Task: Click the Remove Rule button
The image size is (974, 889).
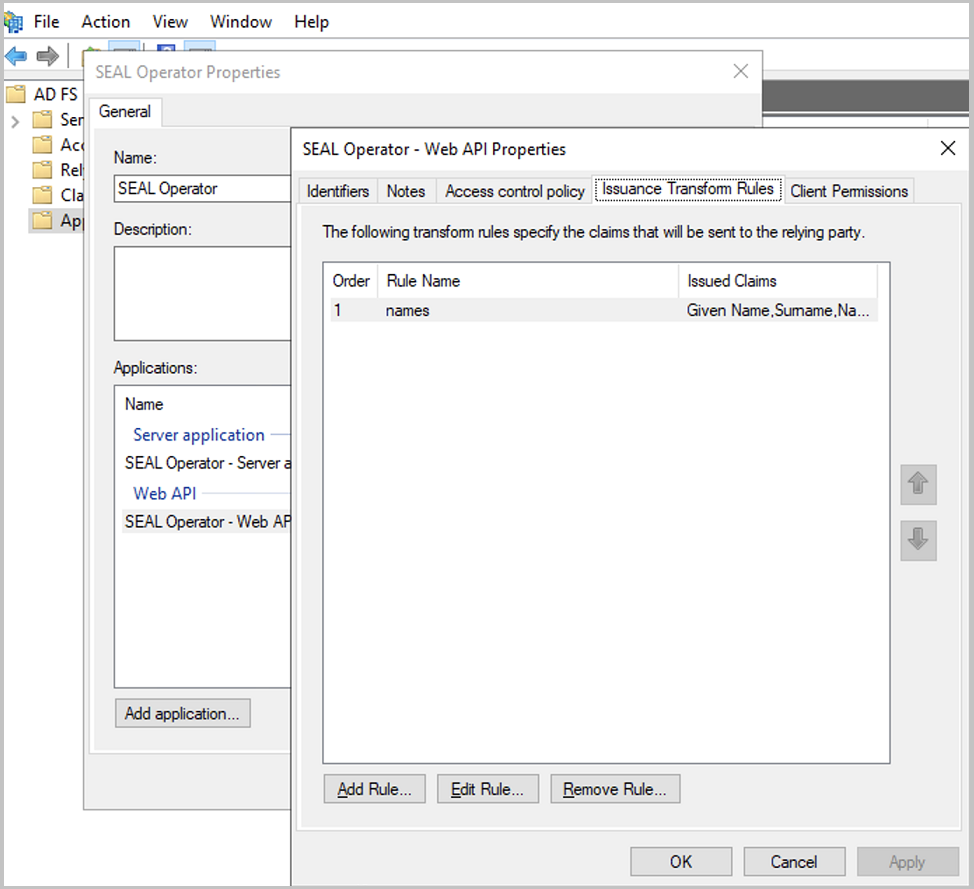Action: tap(614, 789)
